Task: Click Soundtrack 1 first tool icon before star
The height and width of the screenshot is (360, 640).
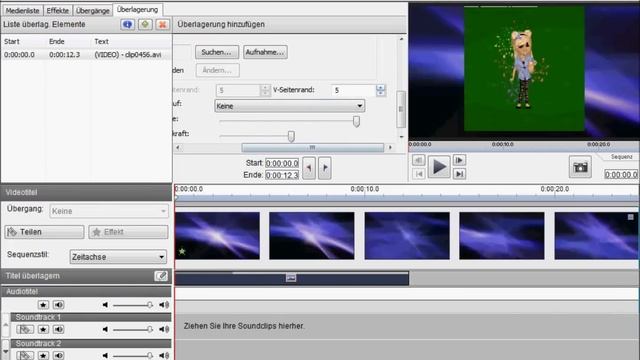Action: 25,329
